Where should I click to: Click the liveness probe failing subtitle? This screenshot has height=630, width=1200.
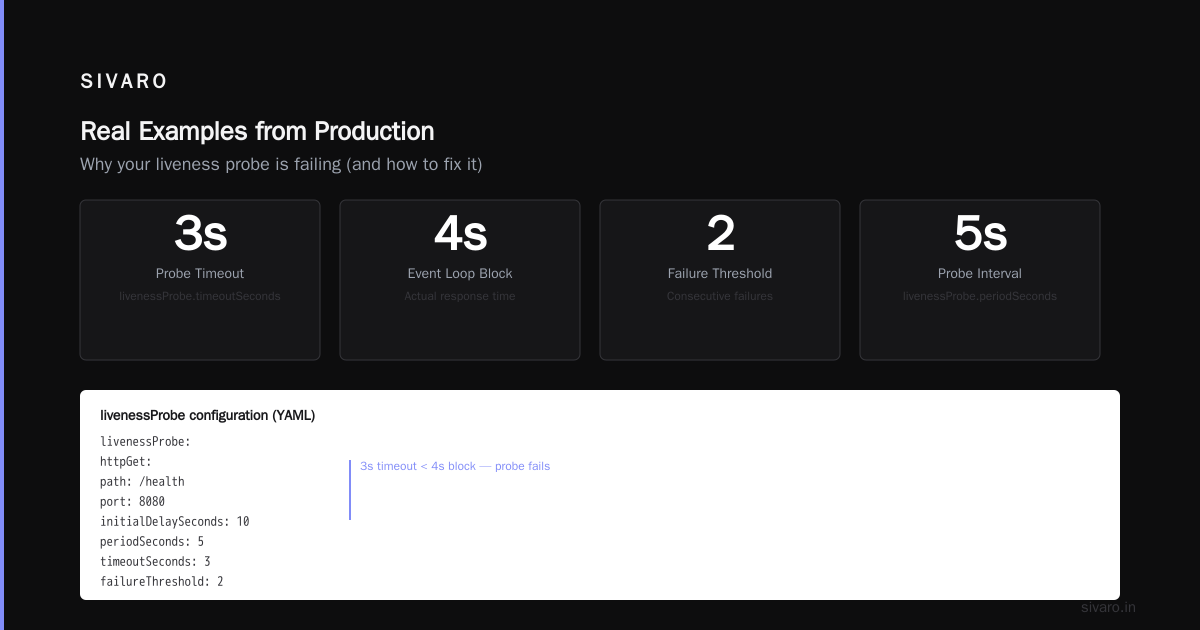click(x=281, y=164)
